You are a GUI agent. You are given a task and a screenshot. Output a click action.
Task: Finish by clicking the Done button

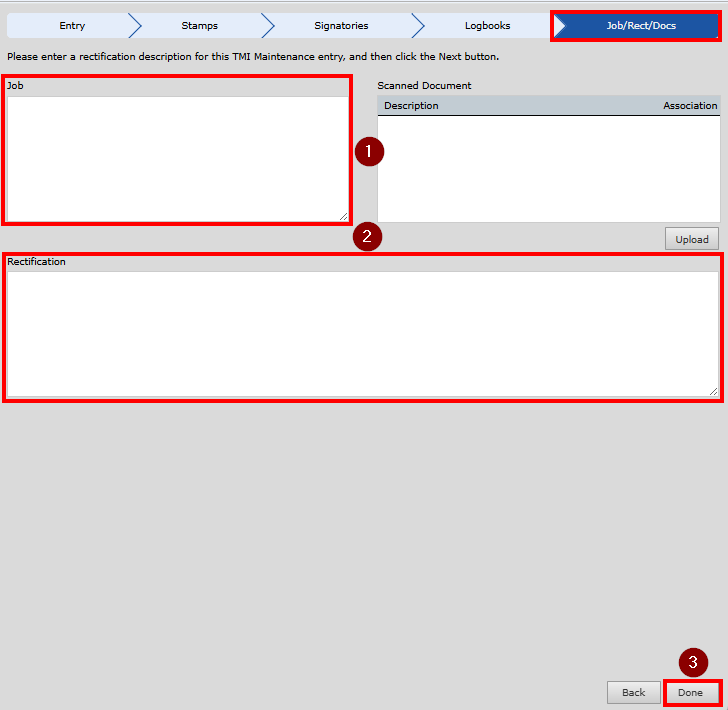click(x=691, y=692)
